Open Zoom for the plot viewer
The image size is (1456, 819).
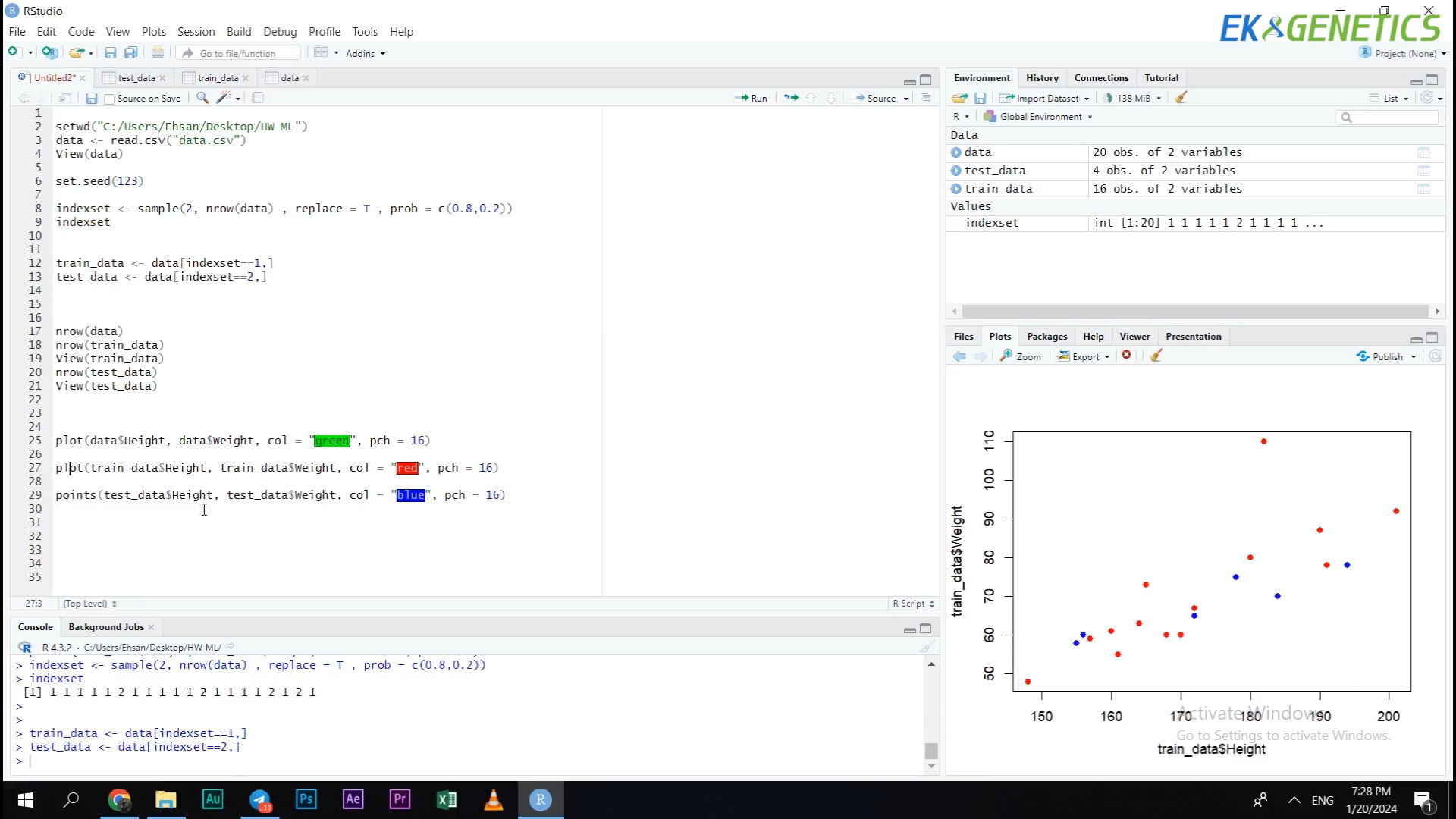1021,356
